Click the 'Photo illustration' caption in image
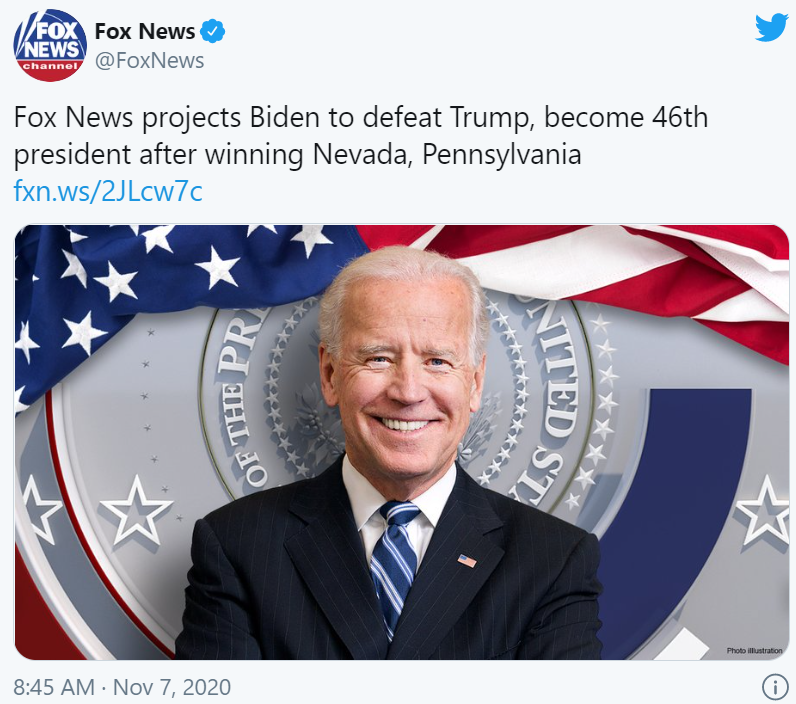Screen dimensions: 796x704 (754, 650)
